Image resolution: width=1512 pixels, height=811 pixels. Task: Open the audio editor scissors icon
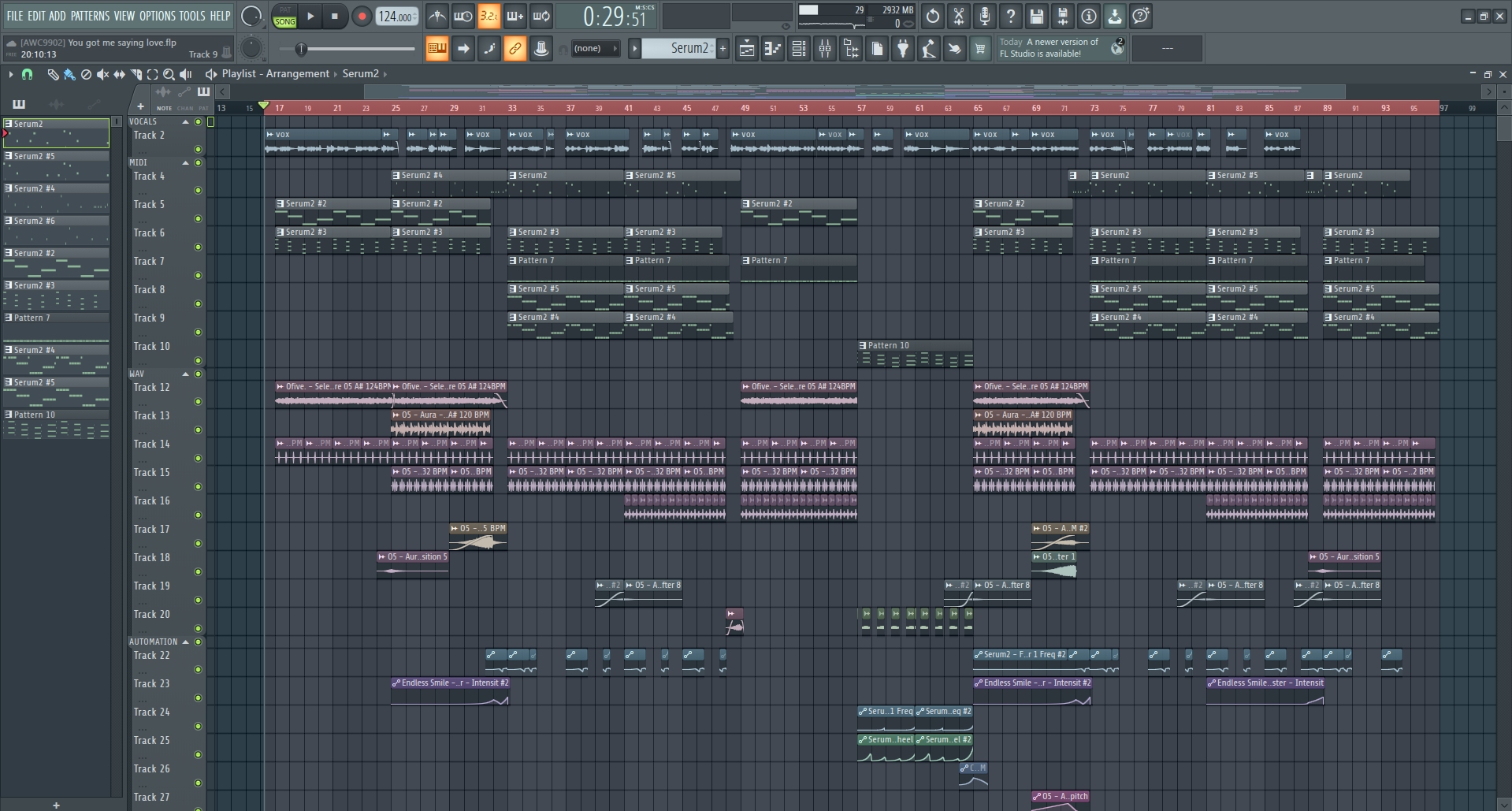pyautogui.click(x=959, y=16)
